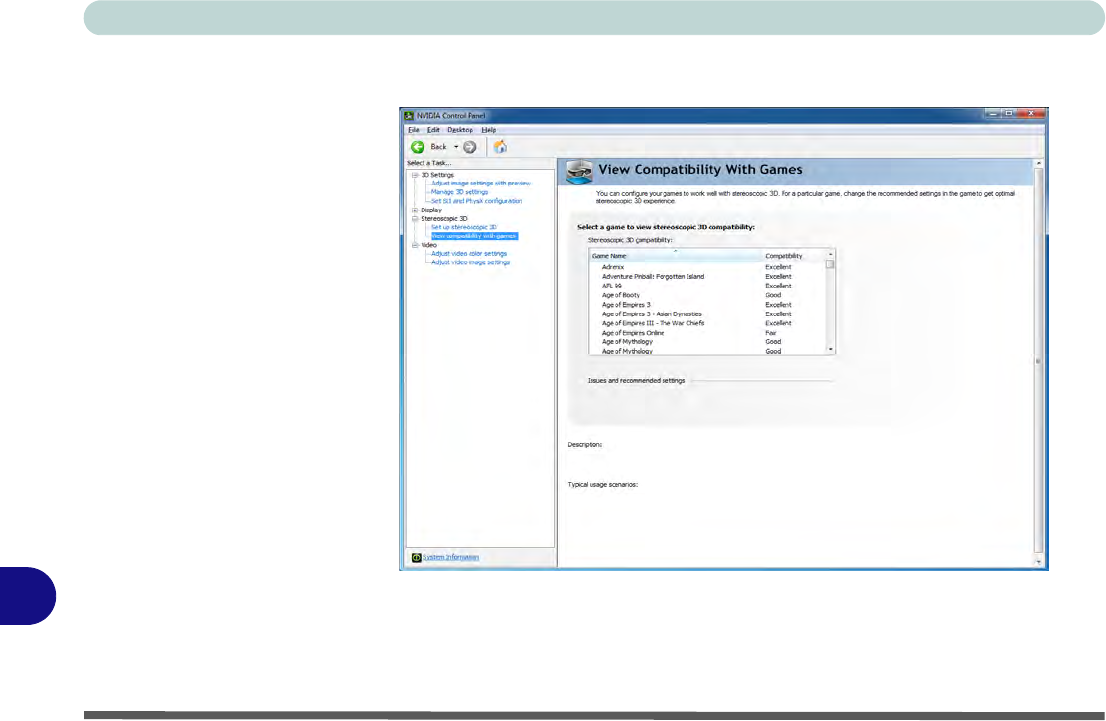This screenshot has width=1106, height=721.
Task: Collapse the Video tree node
Action: pos(414,245)
